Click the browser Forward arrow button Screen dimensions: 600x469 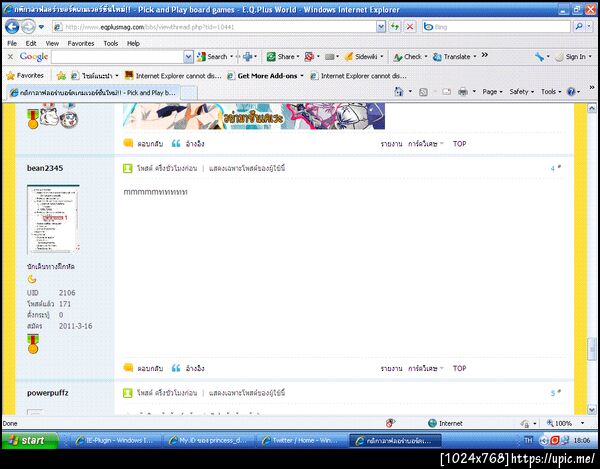click(28, 27)
